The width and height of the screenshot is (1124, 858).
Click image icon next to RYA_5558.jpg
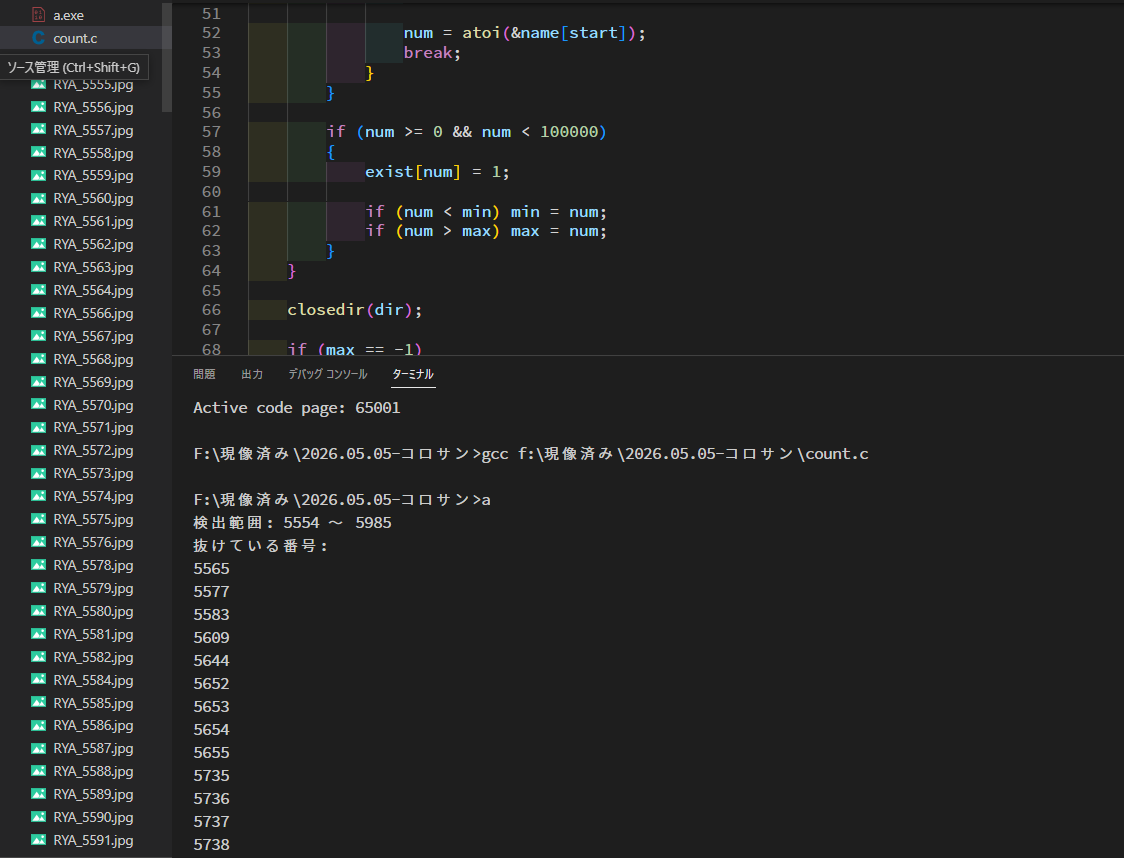[39, 153]
